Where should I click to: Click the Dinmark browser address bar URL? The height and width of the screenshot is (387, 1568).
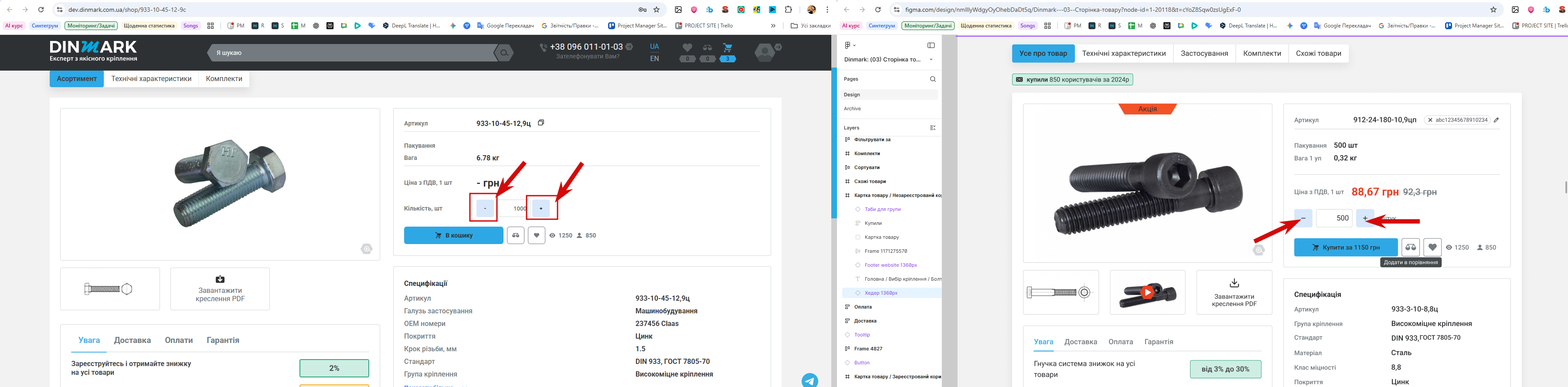click(127, 10)
